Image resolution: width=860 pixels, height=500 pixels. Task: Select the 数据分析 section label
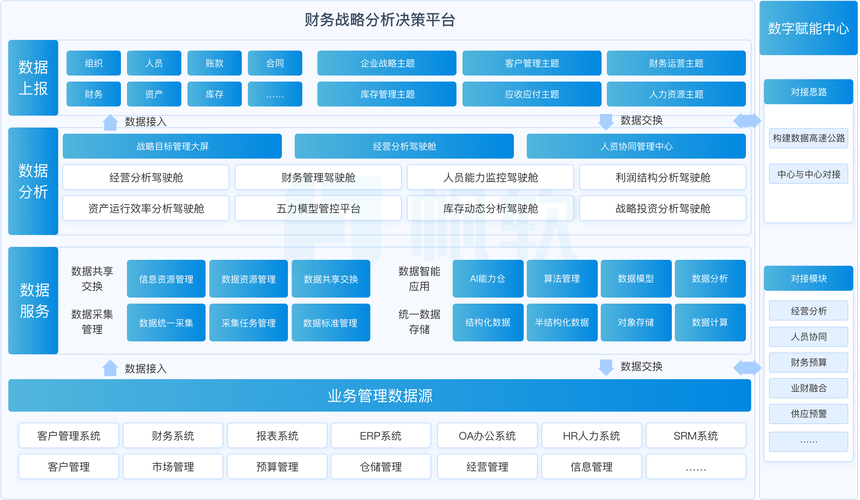click(x=33, y=181)
